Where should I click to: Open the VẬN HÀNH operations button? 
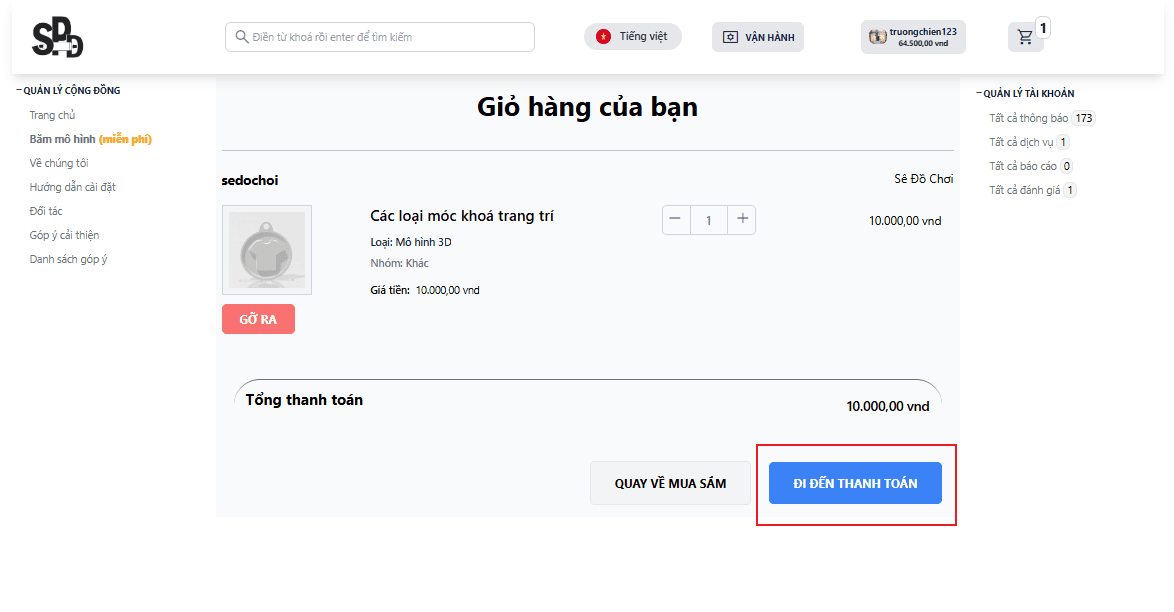tap(758, 37)
